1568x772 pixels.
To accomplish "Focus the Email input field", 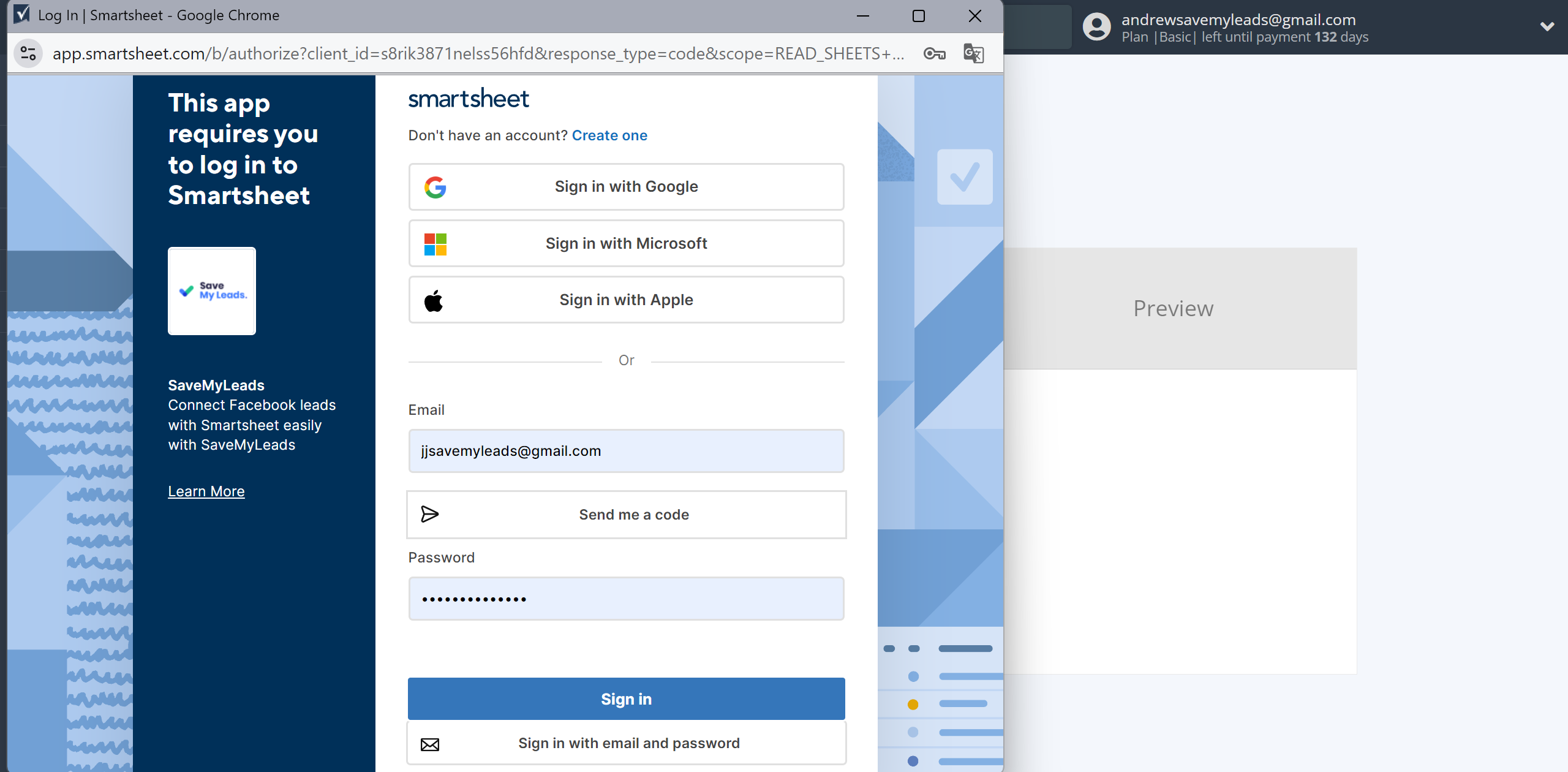I will (626, 451).
